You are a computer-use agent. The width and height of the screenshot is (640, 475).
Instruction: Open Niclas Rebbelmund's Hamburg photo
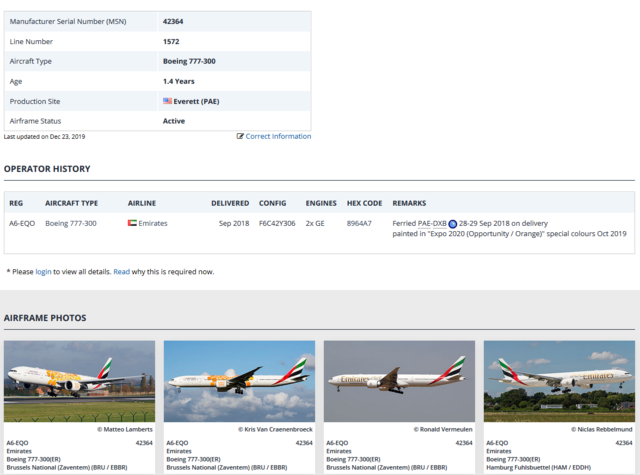pyautogui.click(x=559, y=381)
